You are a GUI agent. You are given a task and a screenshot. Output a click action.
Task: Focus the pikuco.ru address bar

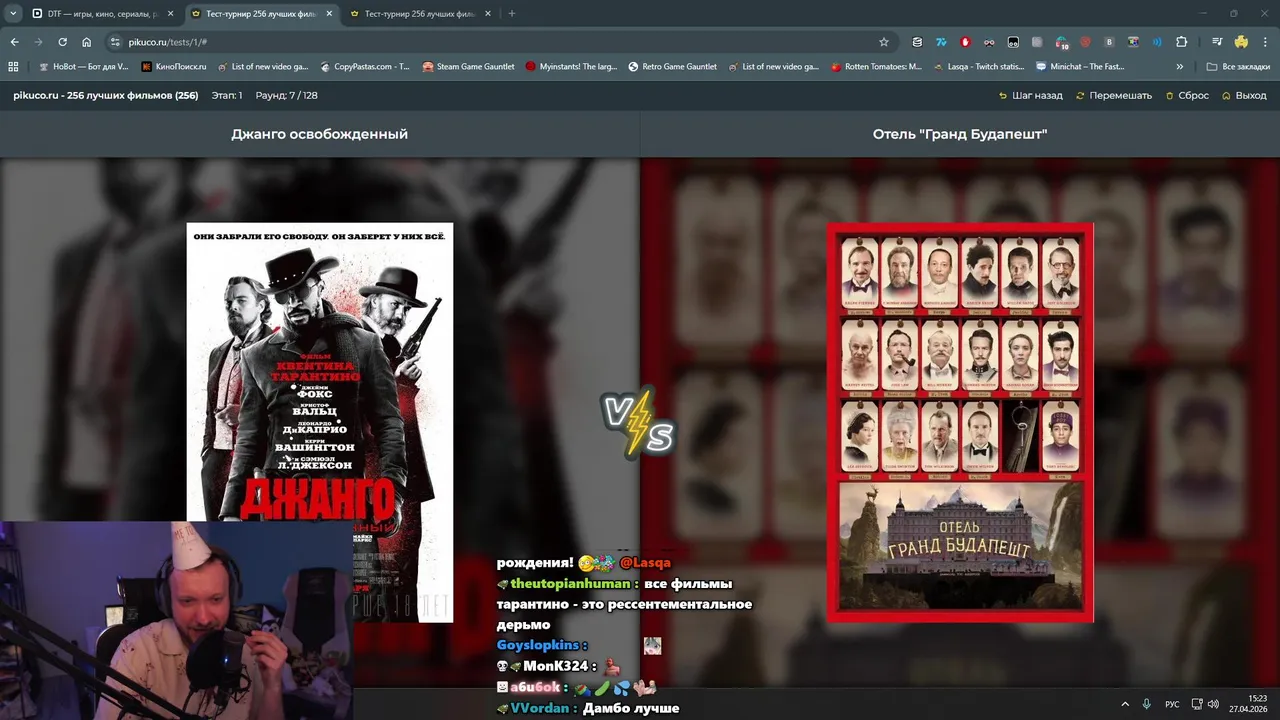500,42
